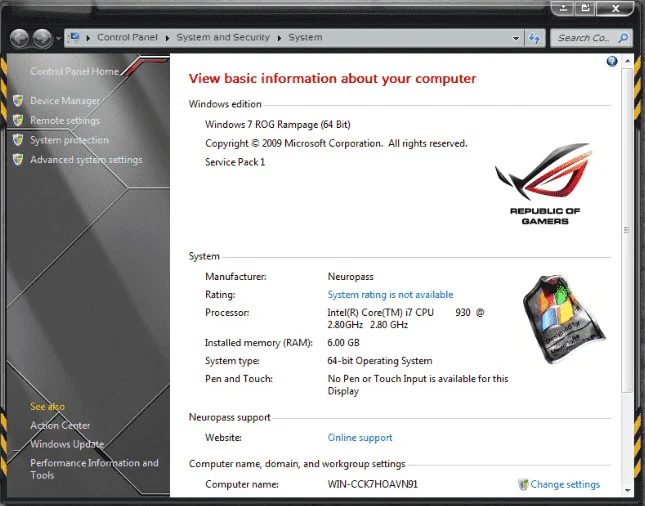Click shield icon beside Advanced system settings
The image size is (645, 506).
coord(18,159)
